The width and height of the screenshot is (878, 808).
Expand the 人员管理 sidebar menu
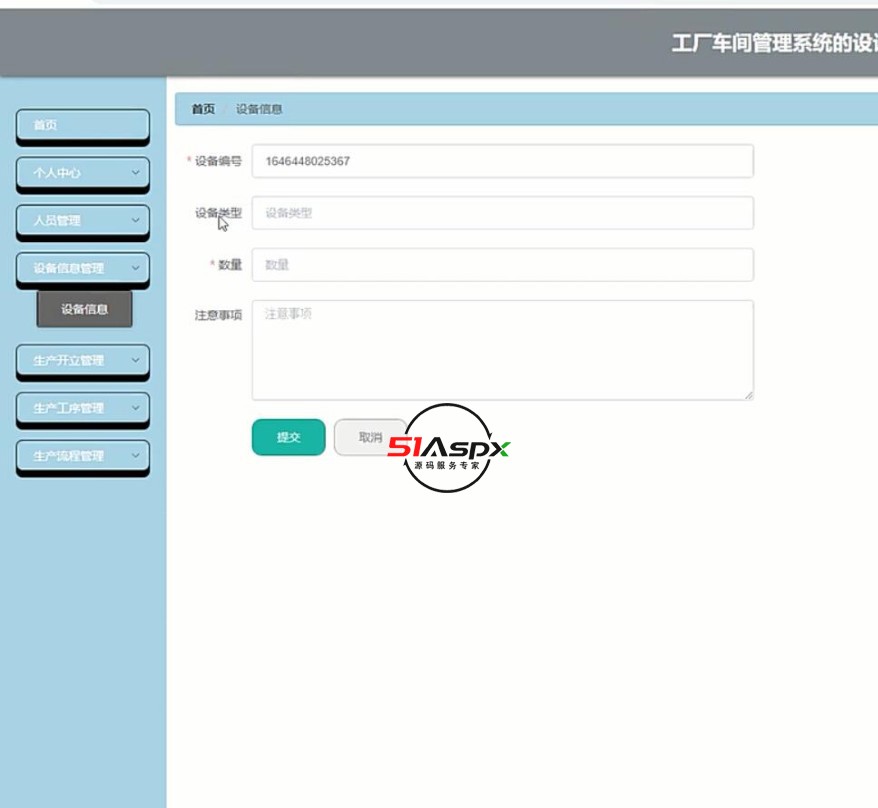point(82,221)
